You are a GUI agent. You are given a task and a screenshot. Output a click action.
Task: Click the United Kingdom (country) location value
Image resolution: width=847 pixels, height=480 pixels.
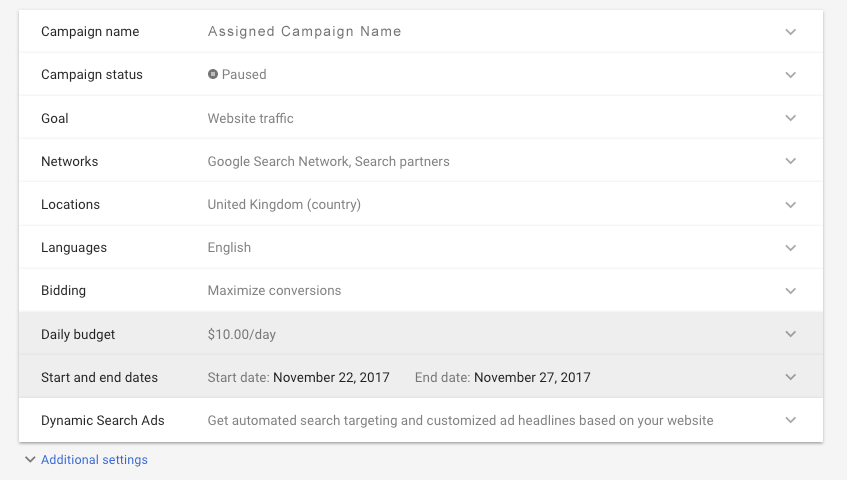click(x=284, y=205)
